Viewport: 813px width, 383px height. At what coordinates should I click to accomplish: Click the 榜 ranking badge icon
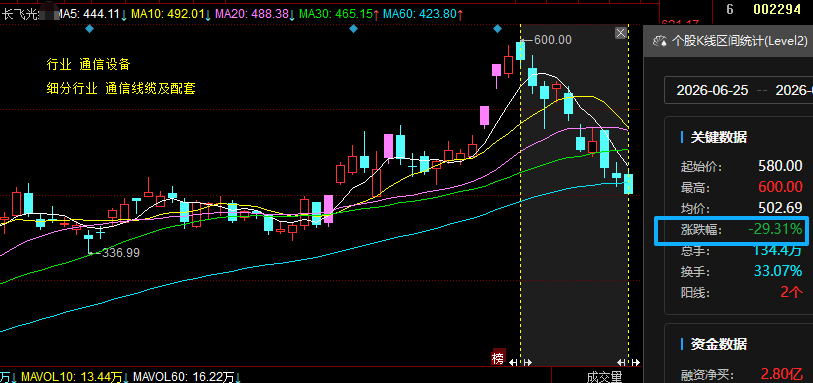[498, 358]
